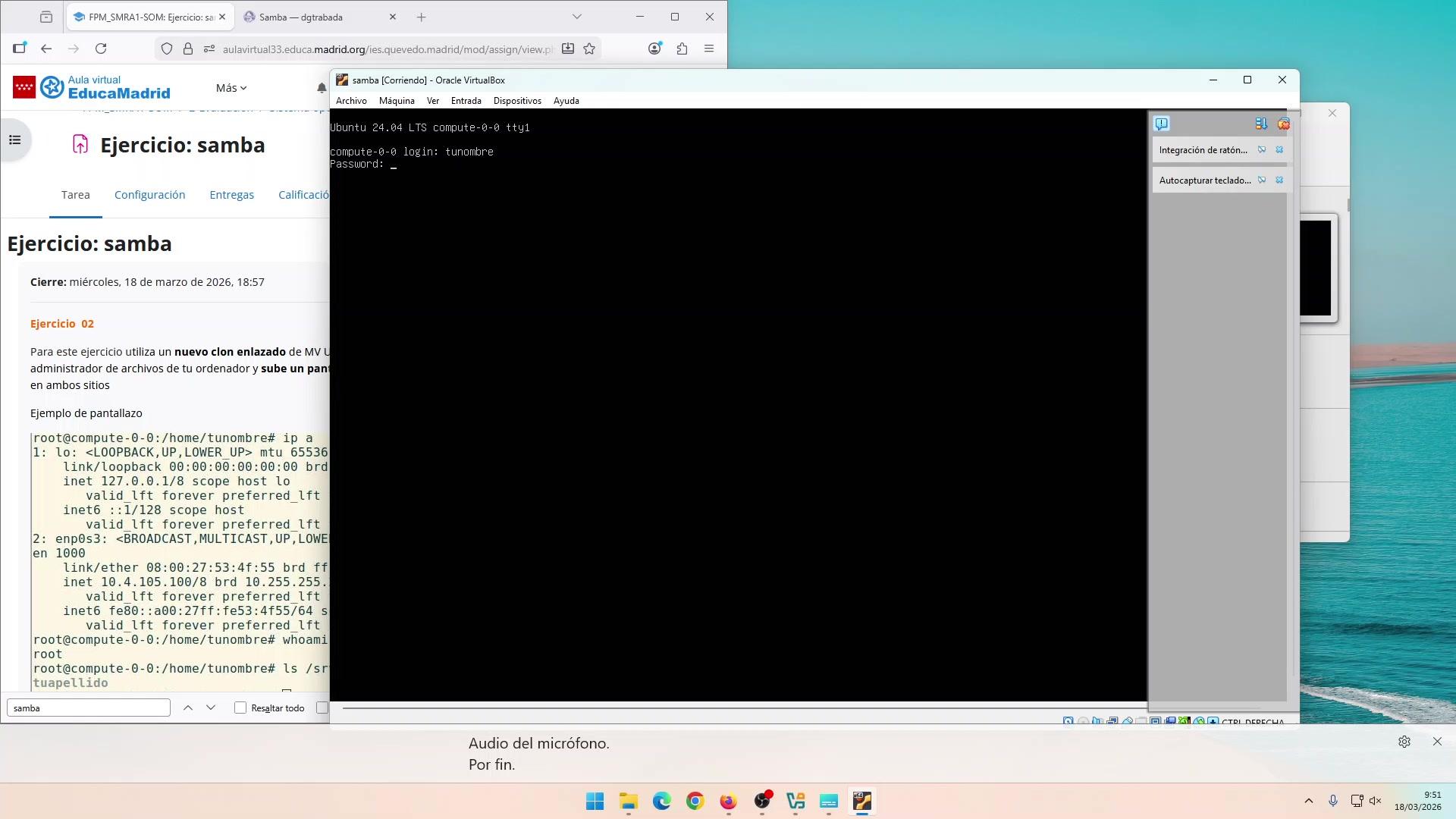Select the Tarea tab
1456x819 pixels.
click(x=76, y=195)
